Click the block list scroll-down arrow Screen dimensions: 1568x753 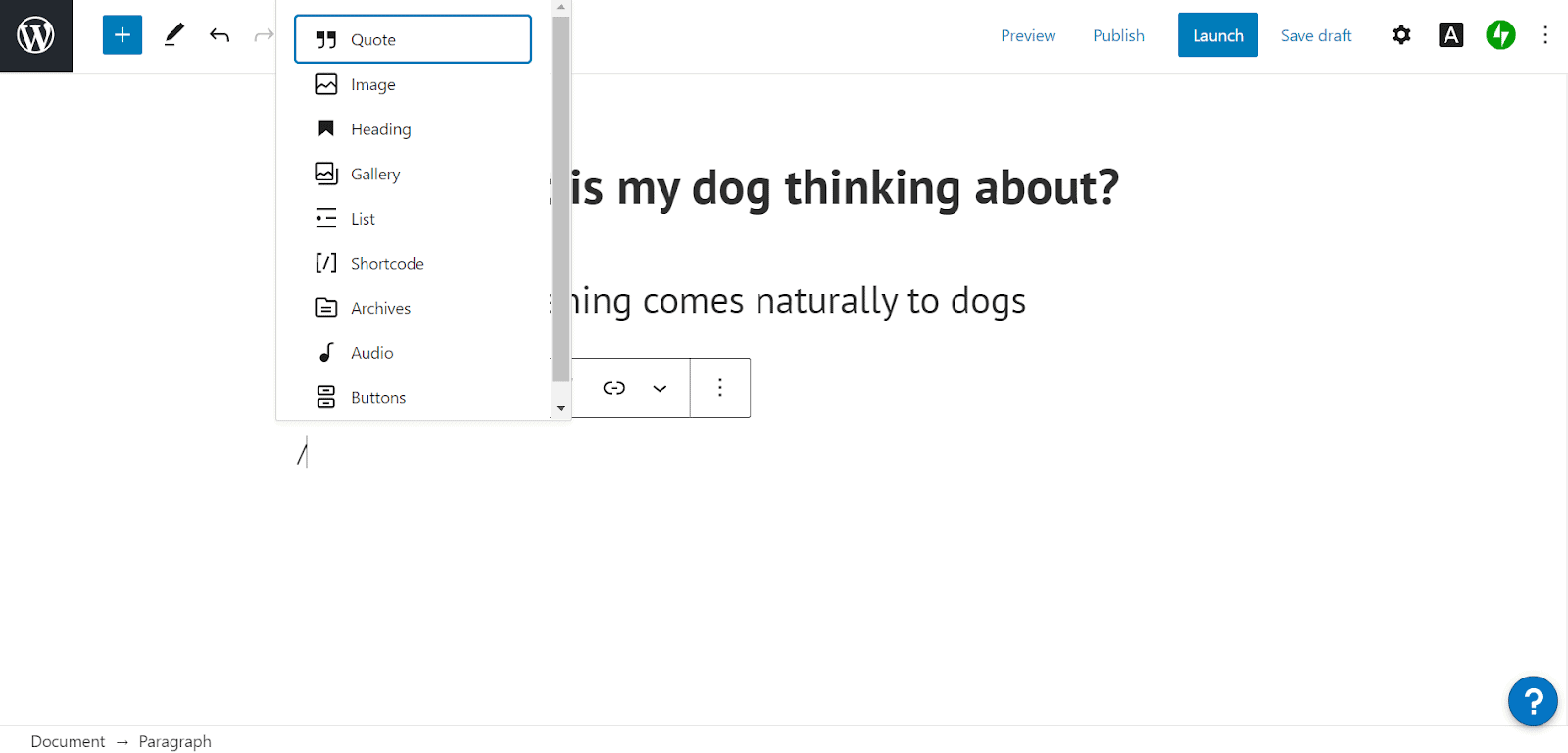click(x=561, y=408)
